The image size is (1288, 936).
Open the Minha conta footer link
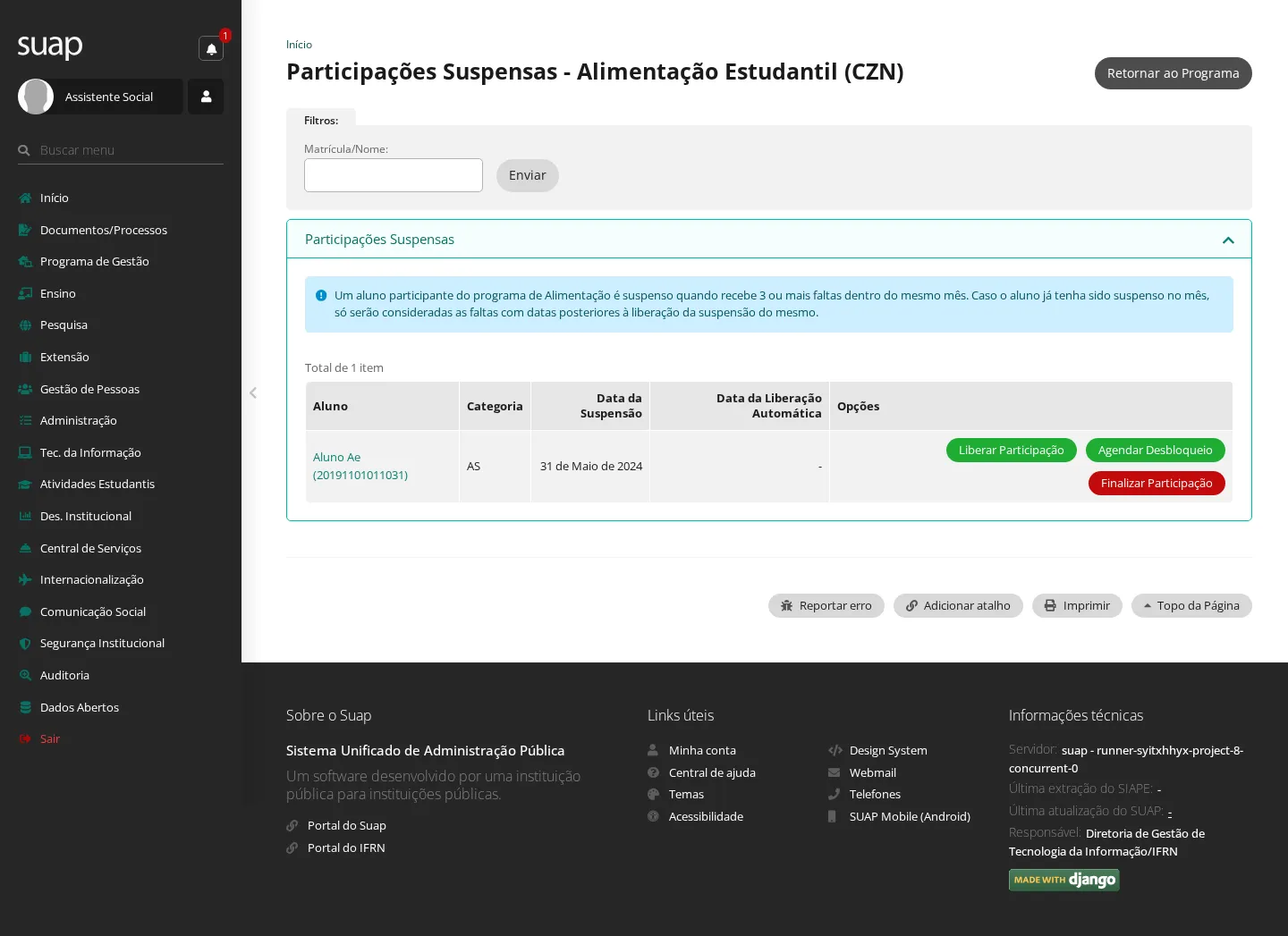tap(702, 750)
